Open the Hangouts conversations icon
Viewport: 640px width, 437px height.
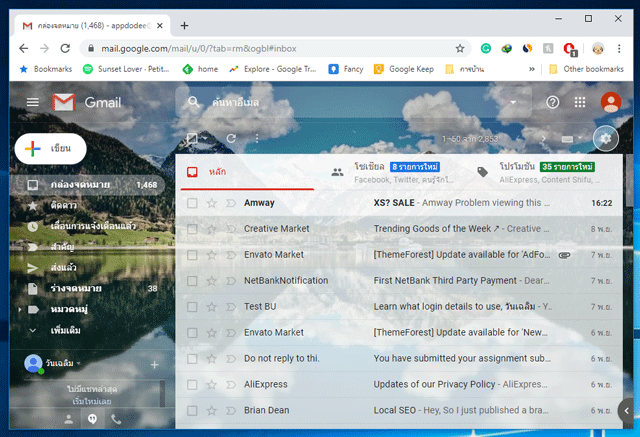pos(93,419)
